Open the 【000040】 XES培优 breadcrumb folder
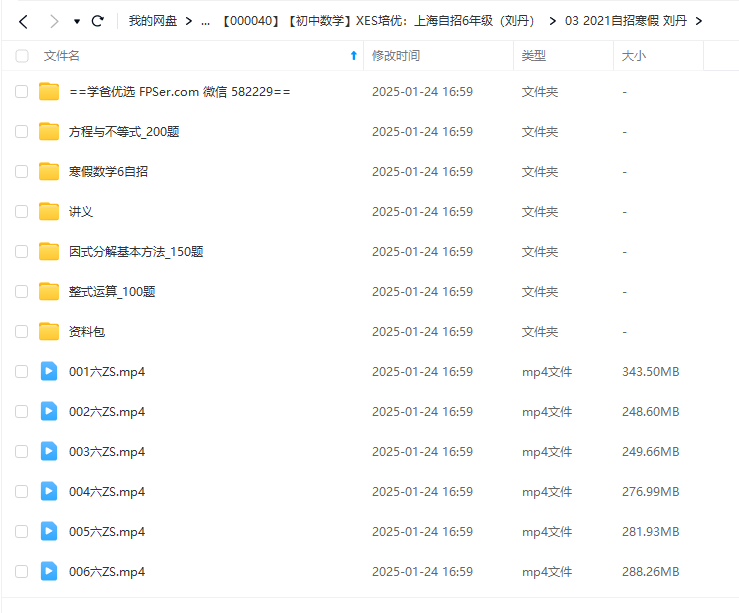 click(378, 21)
